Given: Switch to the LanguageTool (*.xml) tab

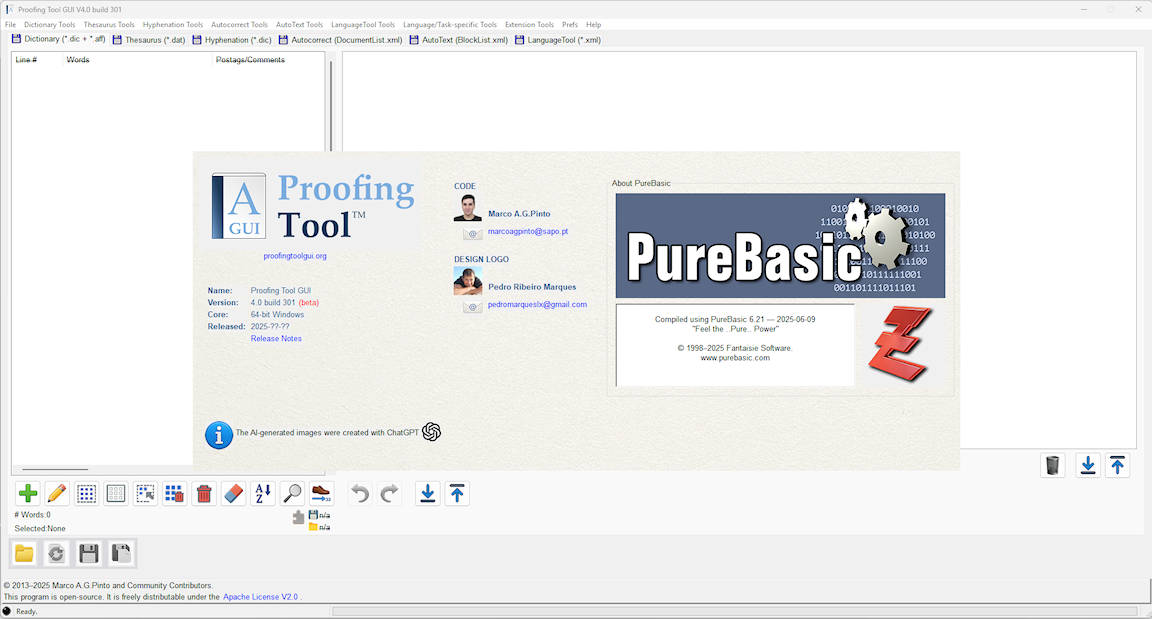Looking at the screenshot, I should tap(558, 40).
